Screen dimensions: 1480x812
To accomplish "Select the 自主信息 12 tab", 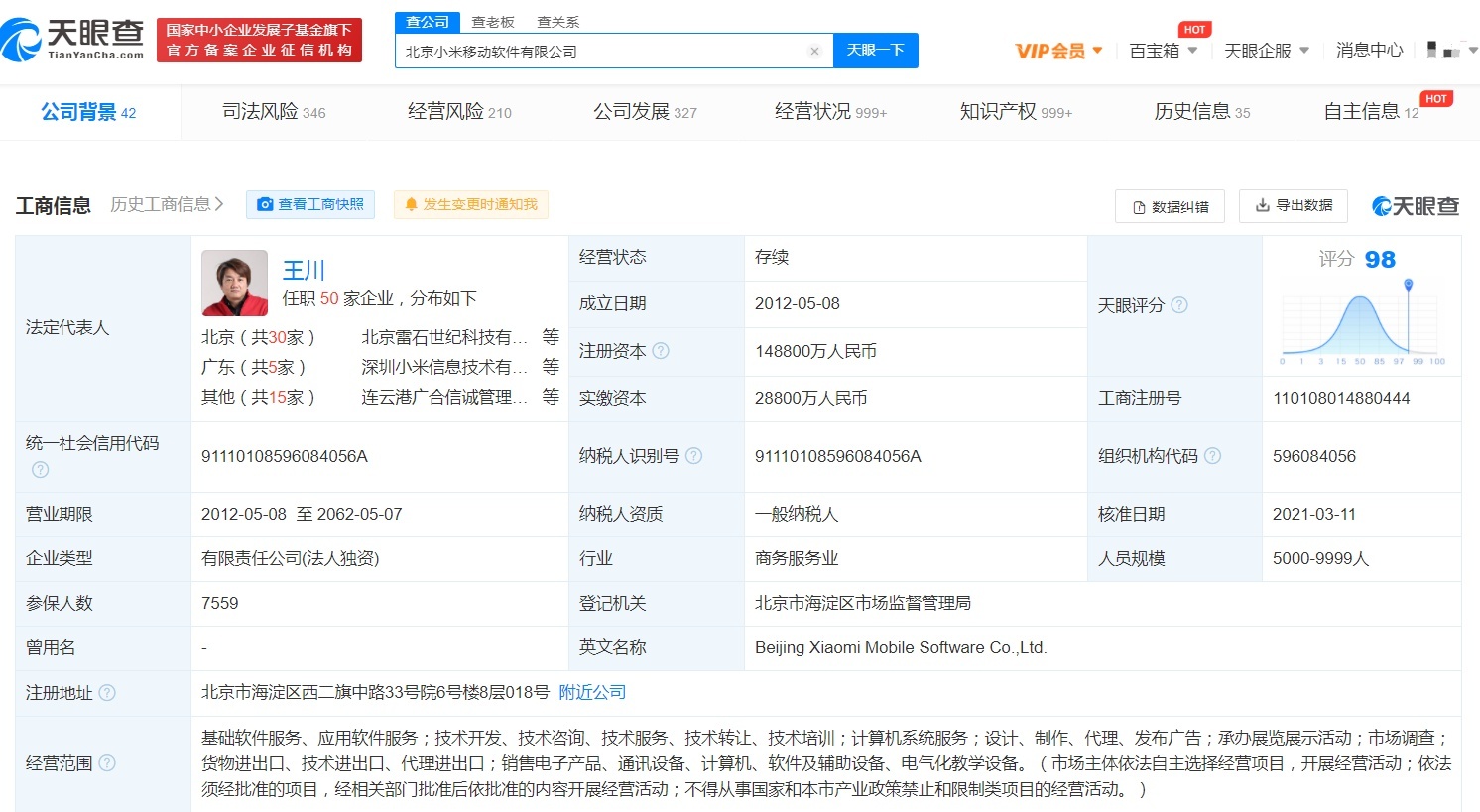I will click(x=1371, y=112).
